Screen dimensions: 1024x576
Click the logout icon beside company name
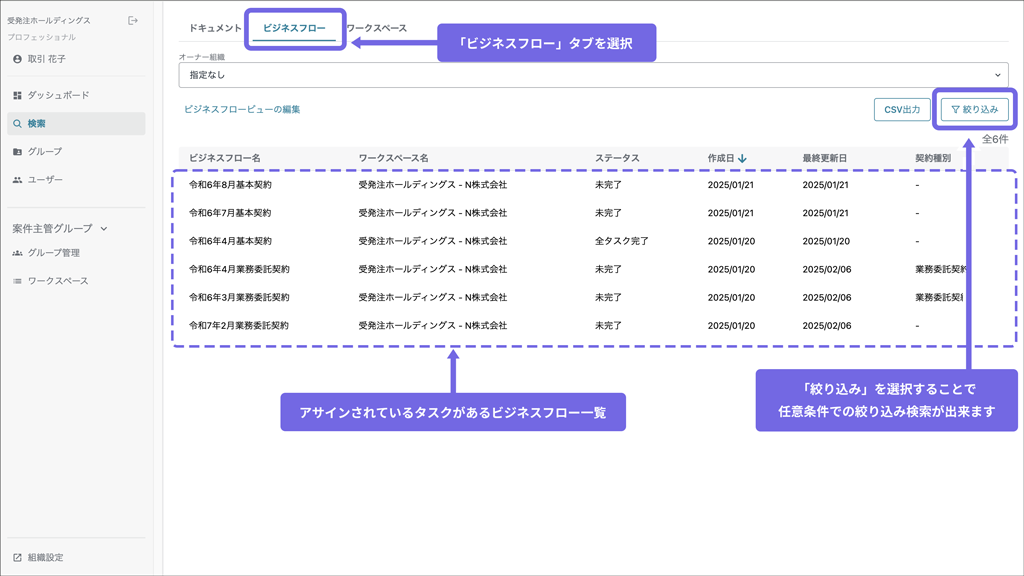pos(133,21)
